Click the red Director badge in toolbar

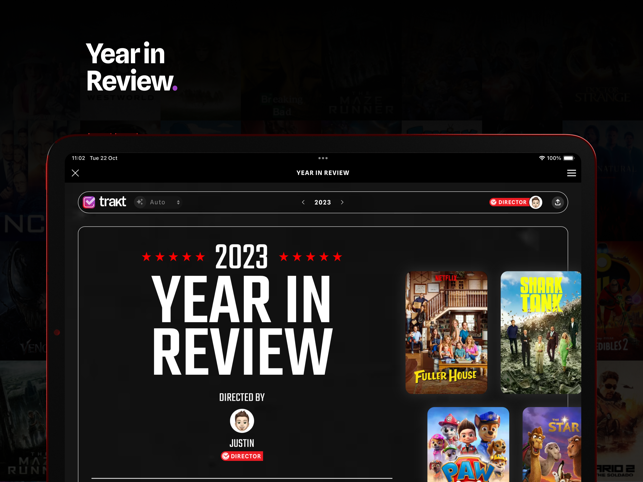509,202
